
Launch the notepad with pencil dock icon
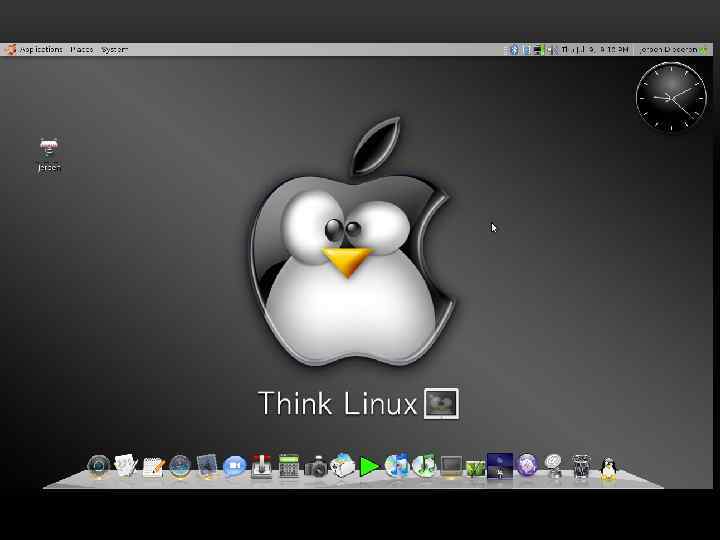pos(153,467)
